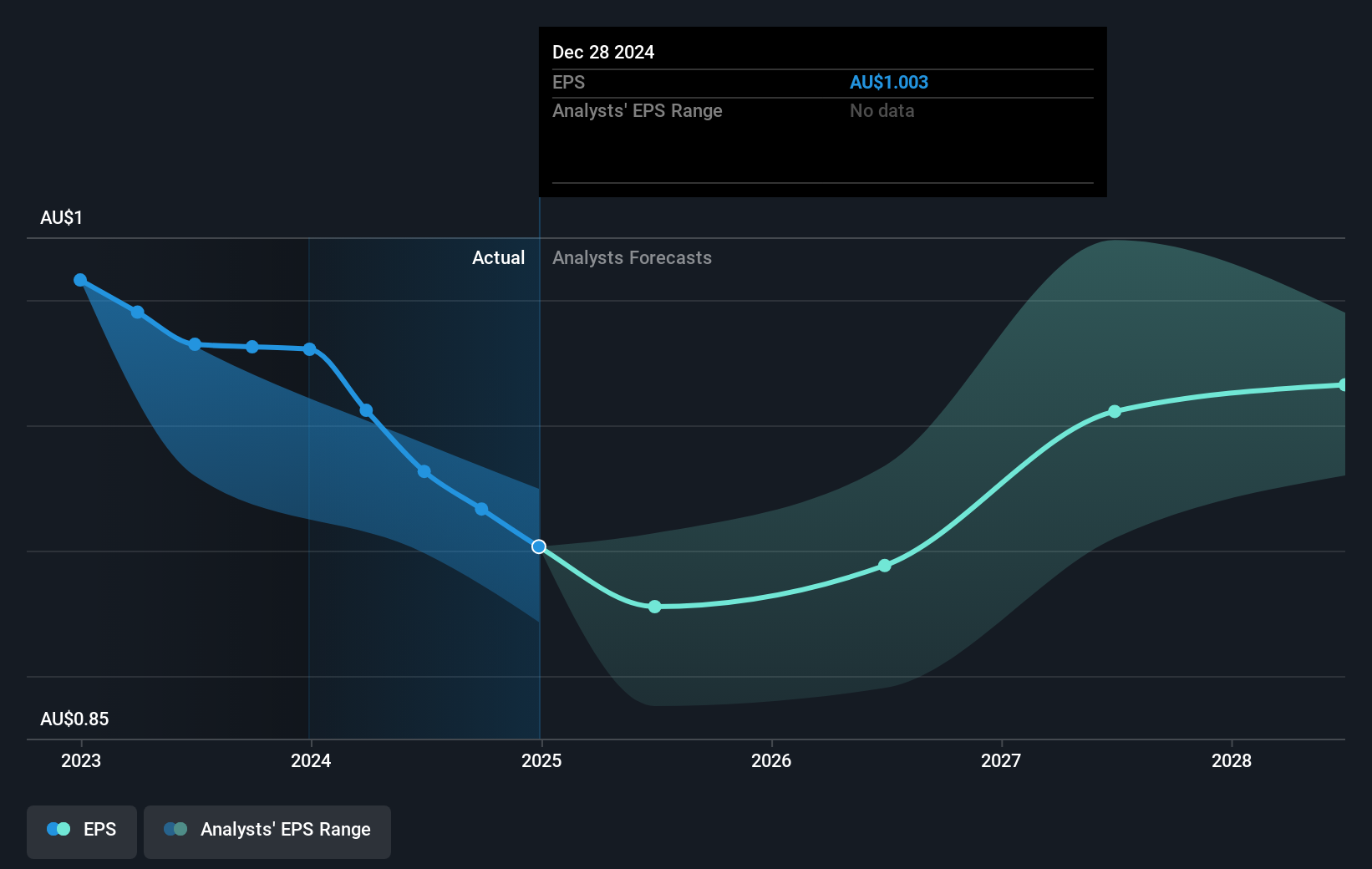
Task: Click the tooltip 'Analysts' EPS Range' row label
Action: pos(638,110)
